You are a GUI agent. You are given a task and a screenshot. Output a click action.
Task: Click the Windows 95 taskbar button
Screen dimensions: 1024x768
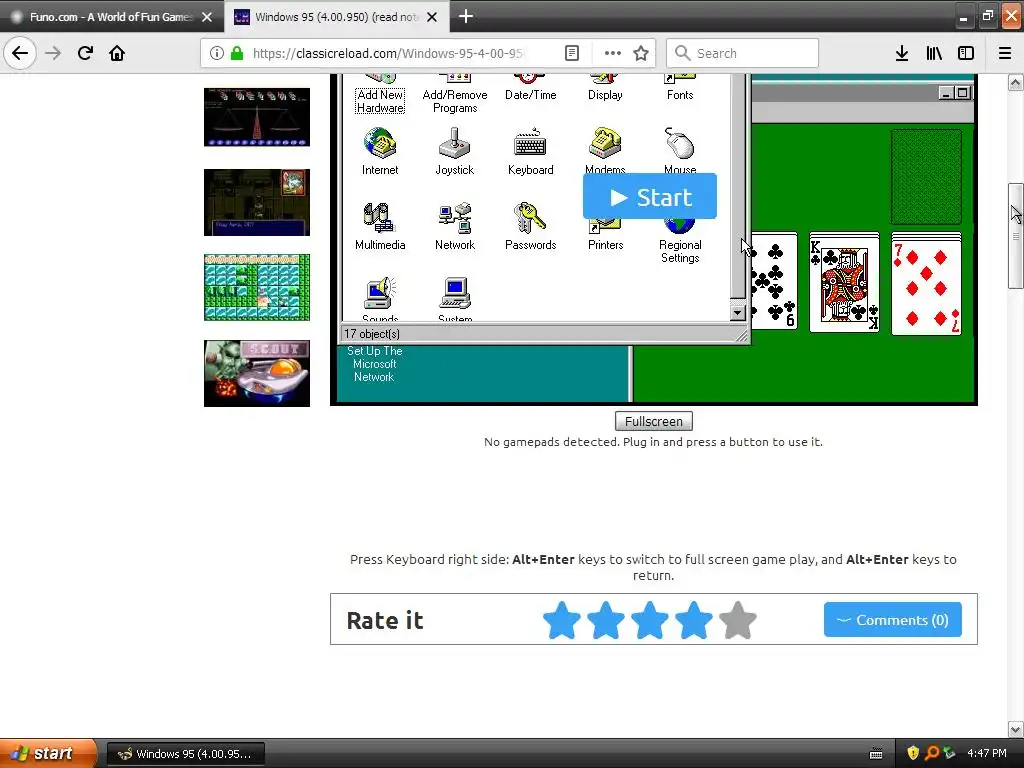[185, 754]
